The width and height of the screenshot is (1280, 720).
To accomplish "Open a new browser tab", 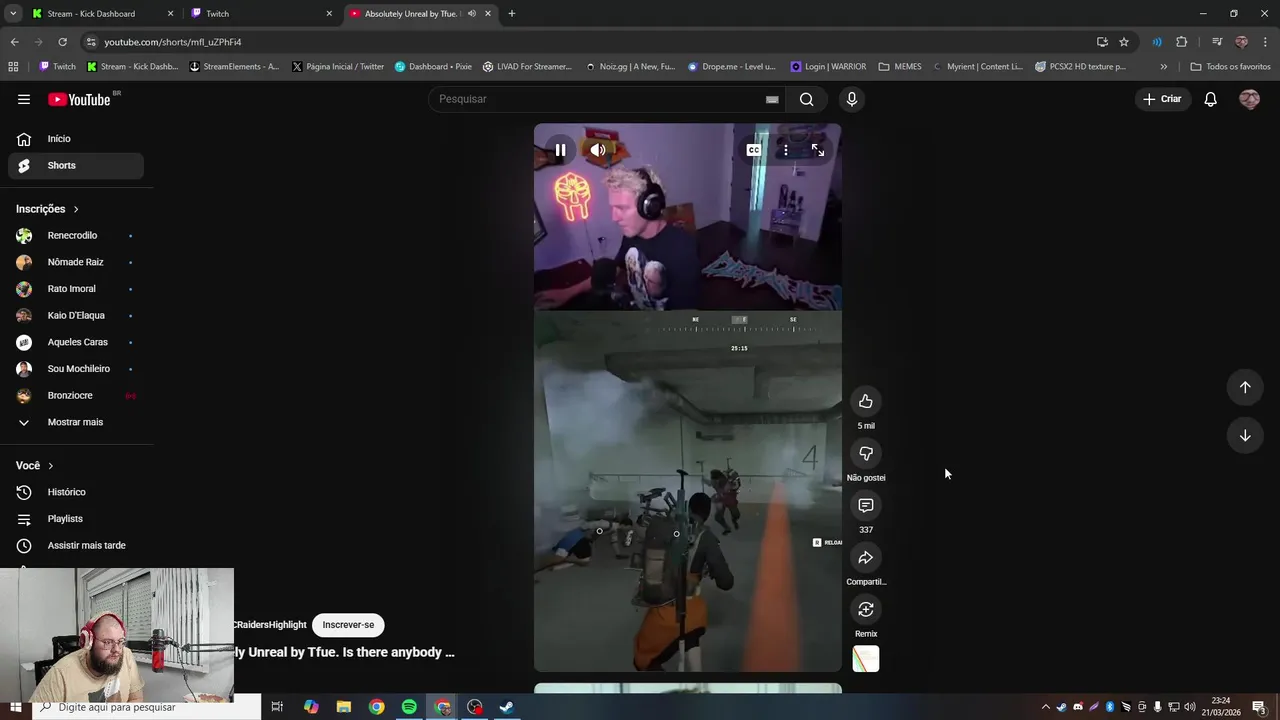I will pos(512,14).
